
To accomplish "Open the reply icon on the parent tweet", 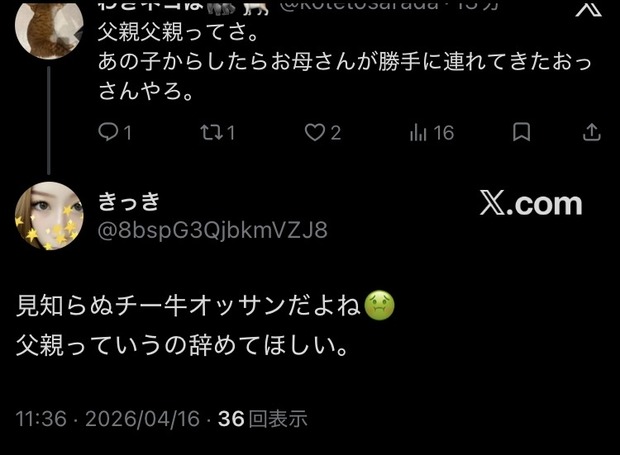I will point(108,132).
